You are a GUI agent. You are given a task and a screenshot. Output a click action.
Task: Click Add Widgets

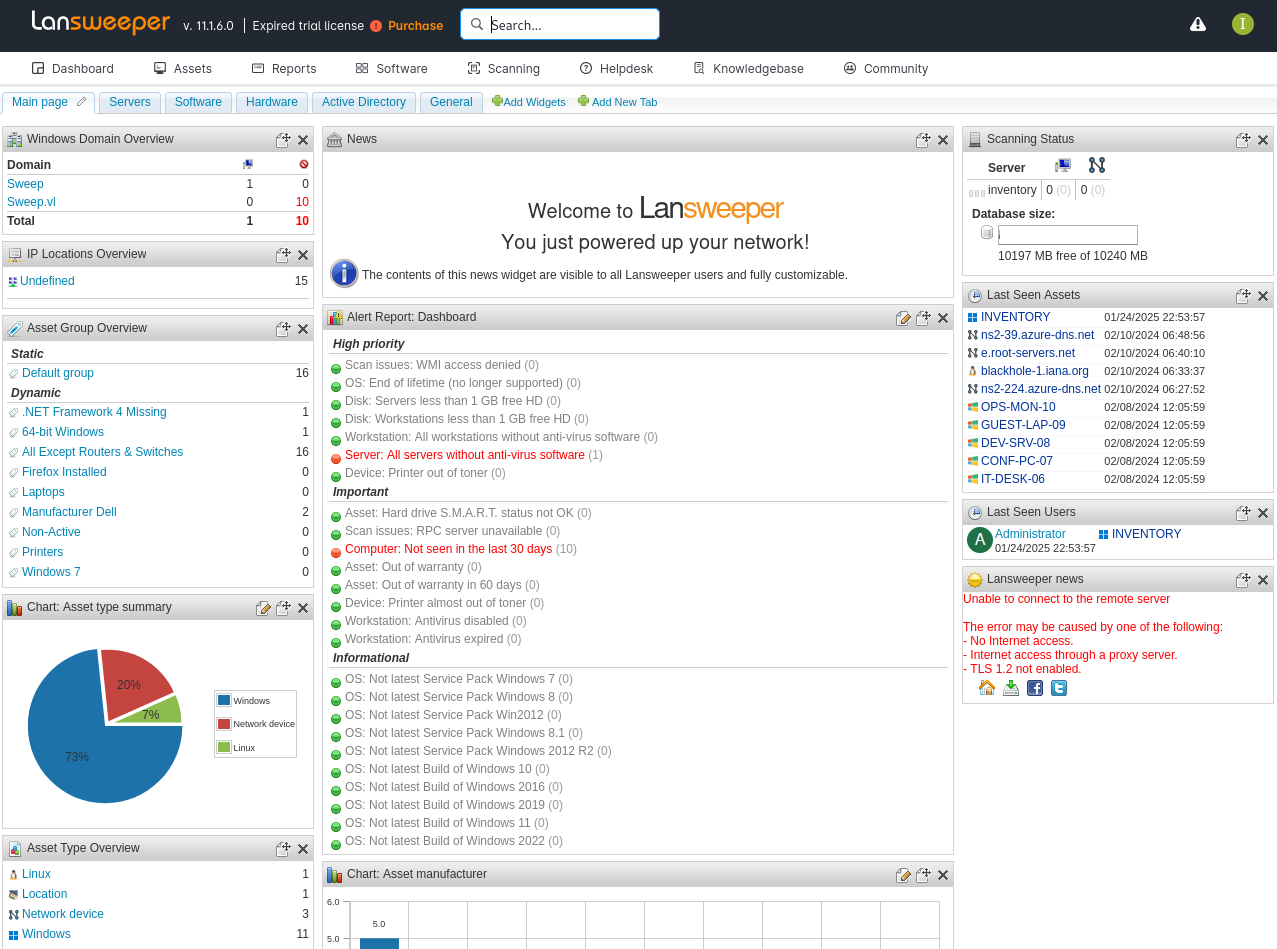[528, 102]
